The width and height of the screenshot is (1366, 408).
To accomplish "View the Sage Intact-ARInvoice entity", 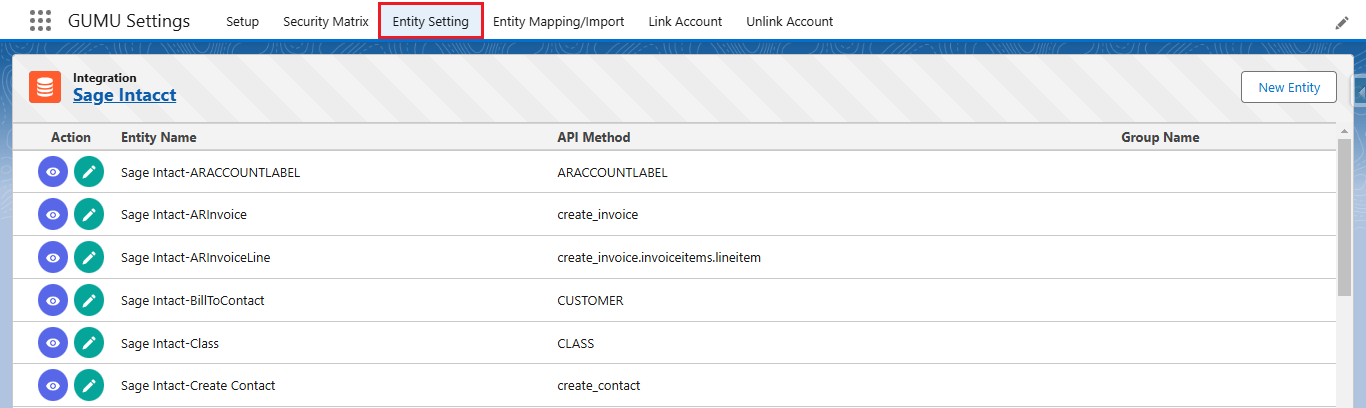I will point(53,214).
